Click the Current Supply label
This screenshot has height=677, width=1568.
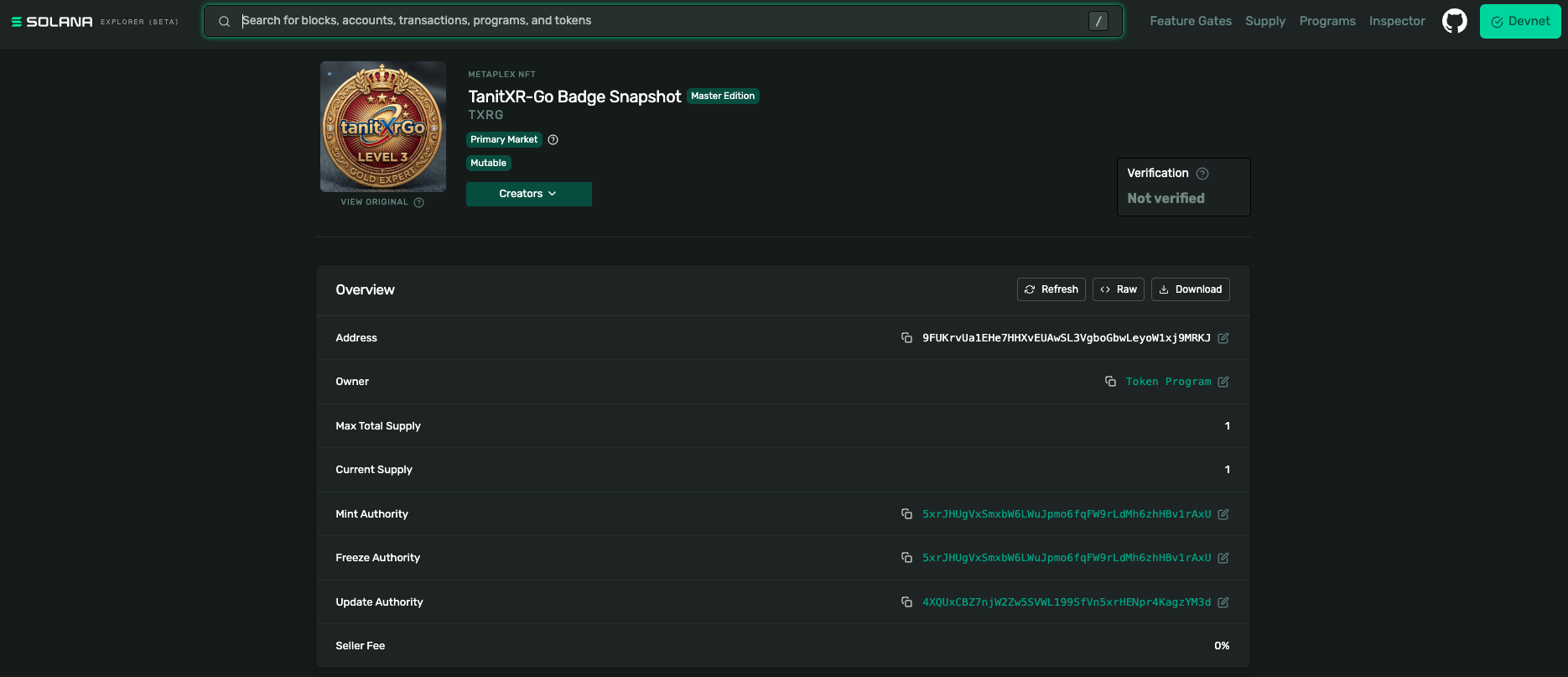[374, 470]
